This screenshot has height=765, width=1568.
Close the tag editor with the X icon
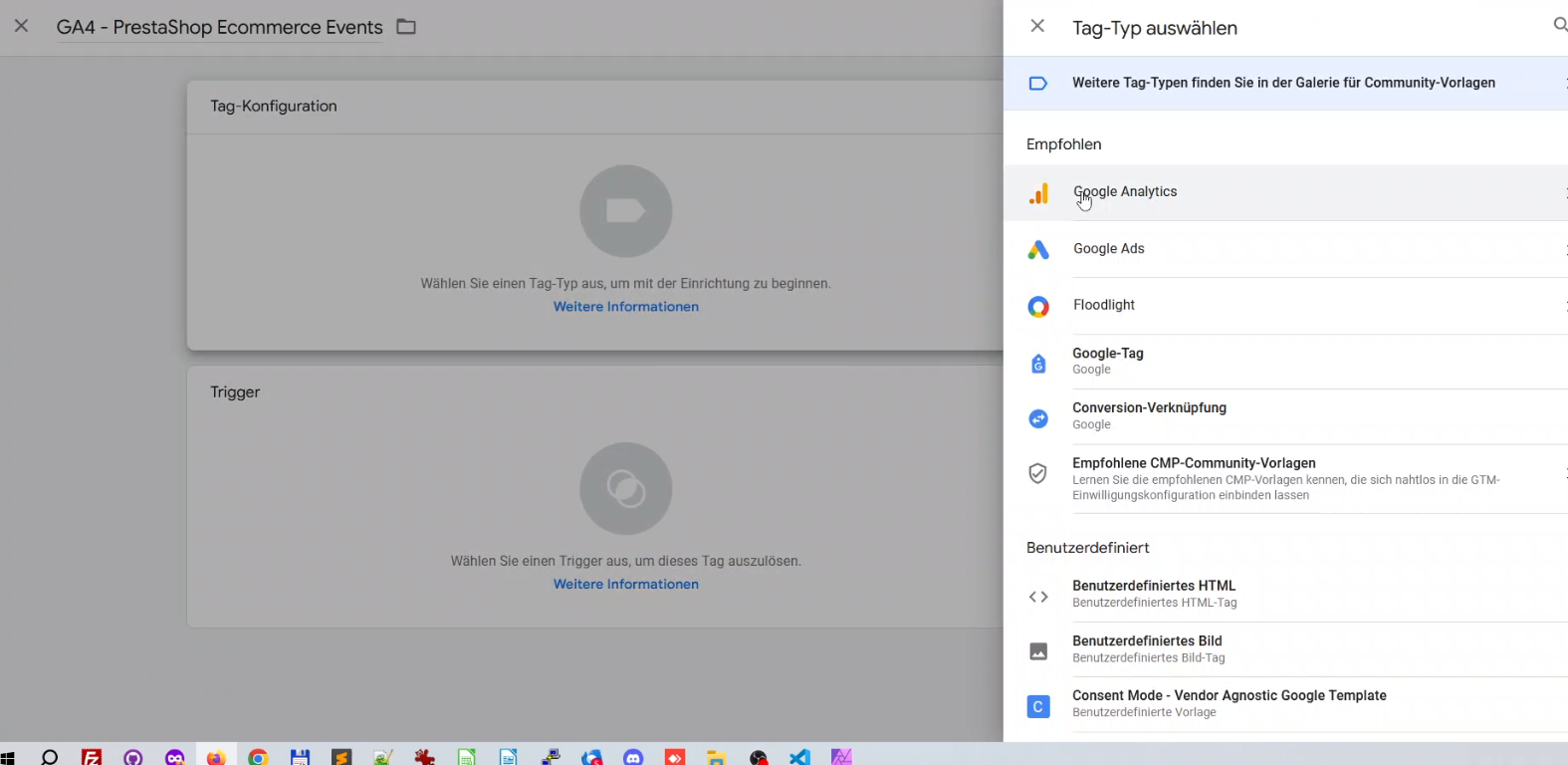21,26
